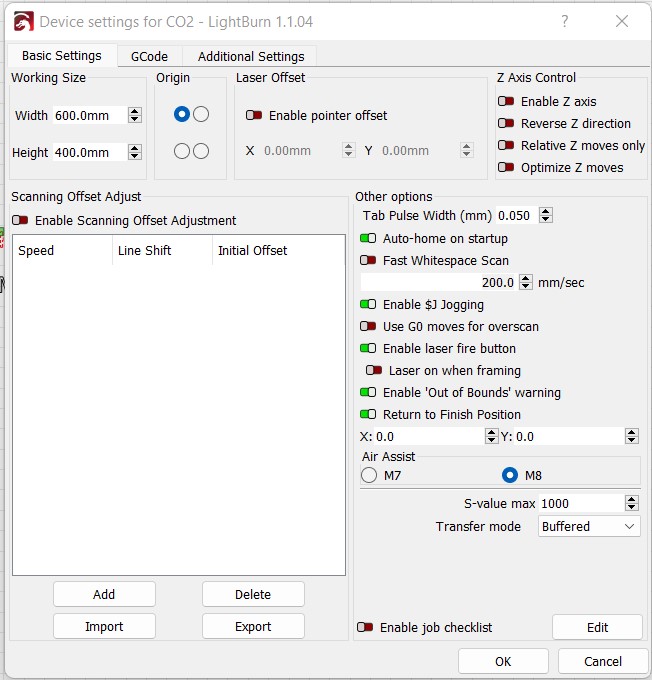Click the finish position Y field
This screenshot has width=652, height=680.
click(570, 436)
